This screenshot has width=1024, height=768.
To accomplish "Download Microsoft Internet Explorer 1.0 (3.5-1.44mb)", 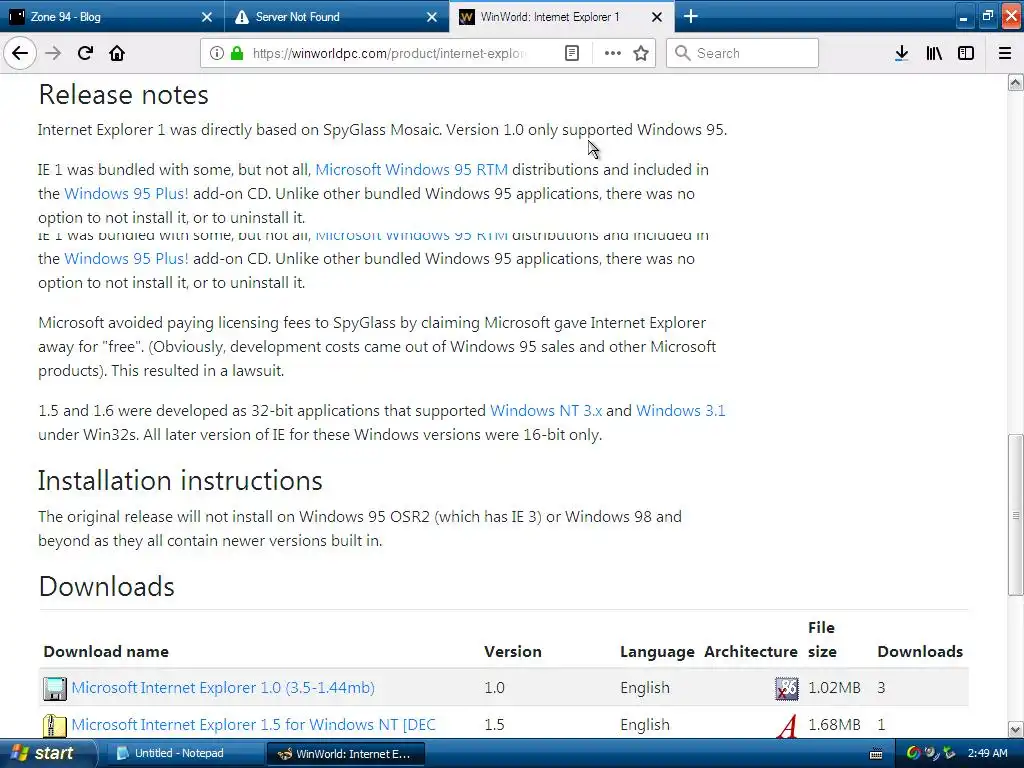I will (223, 688).
